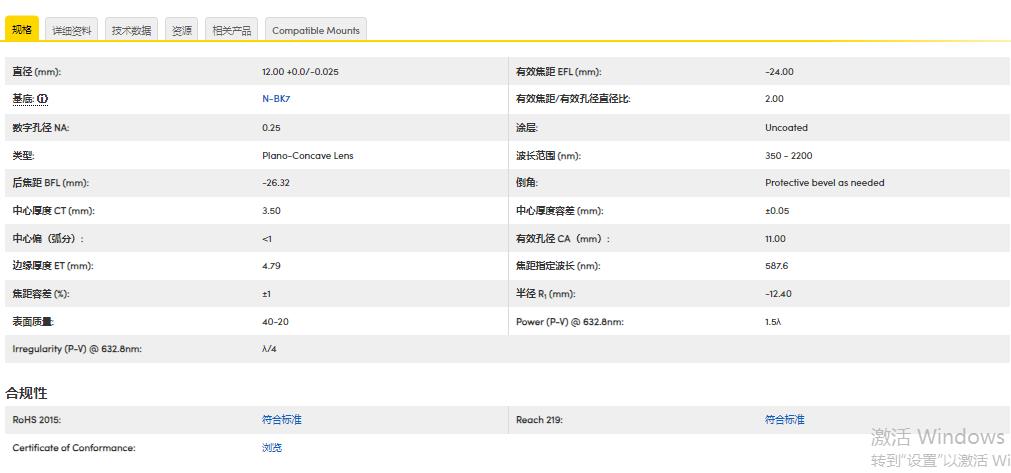The width and height of the screenshot is (1011, 473).
Task: Click Certificate of Conformance label
Action: click(74, 447)
